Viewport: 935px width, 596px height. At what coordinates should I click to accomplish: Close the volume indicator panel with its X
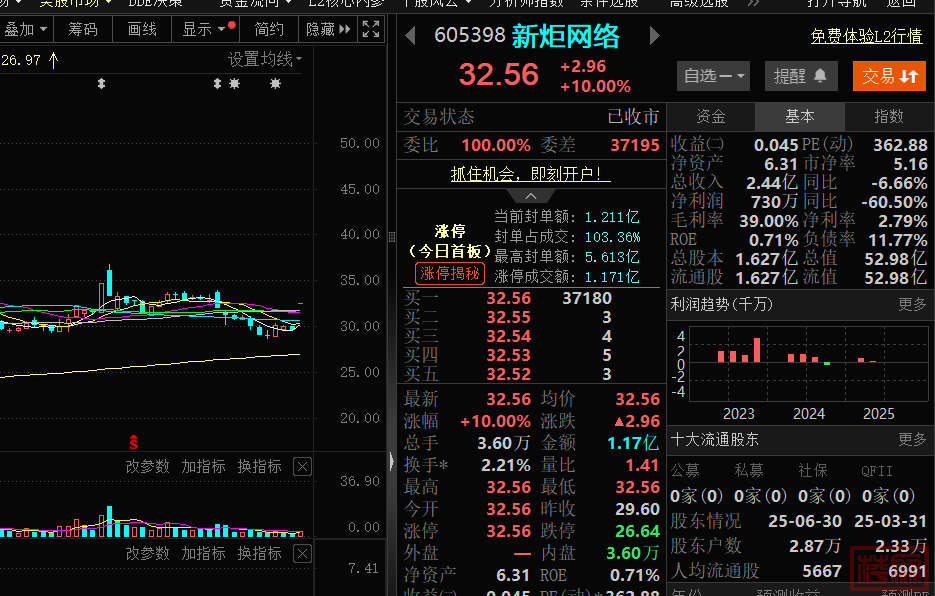point(302,467)
